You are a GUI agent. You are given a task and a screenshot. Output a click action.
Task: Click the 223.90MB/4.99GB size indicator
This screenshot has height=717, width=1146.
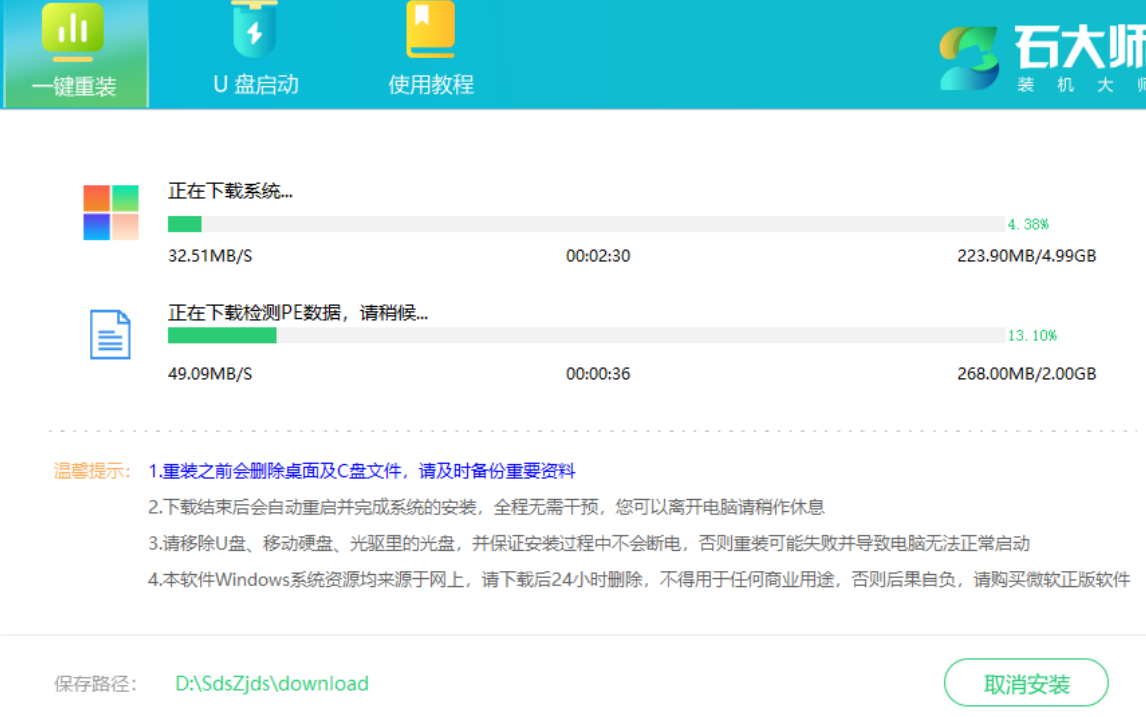tap(1026, 256)
